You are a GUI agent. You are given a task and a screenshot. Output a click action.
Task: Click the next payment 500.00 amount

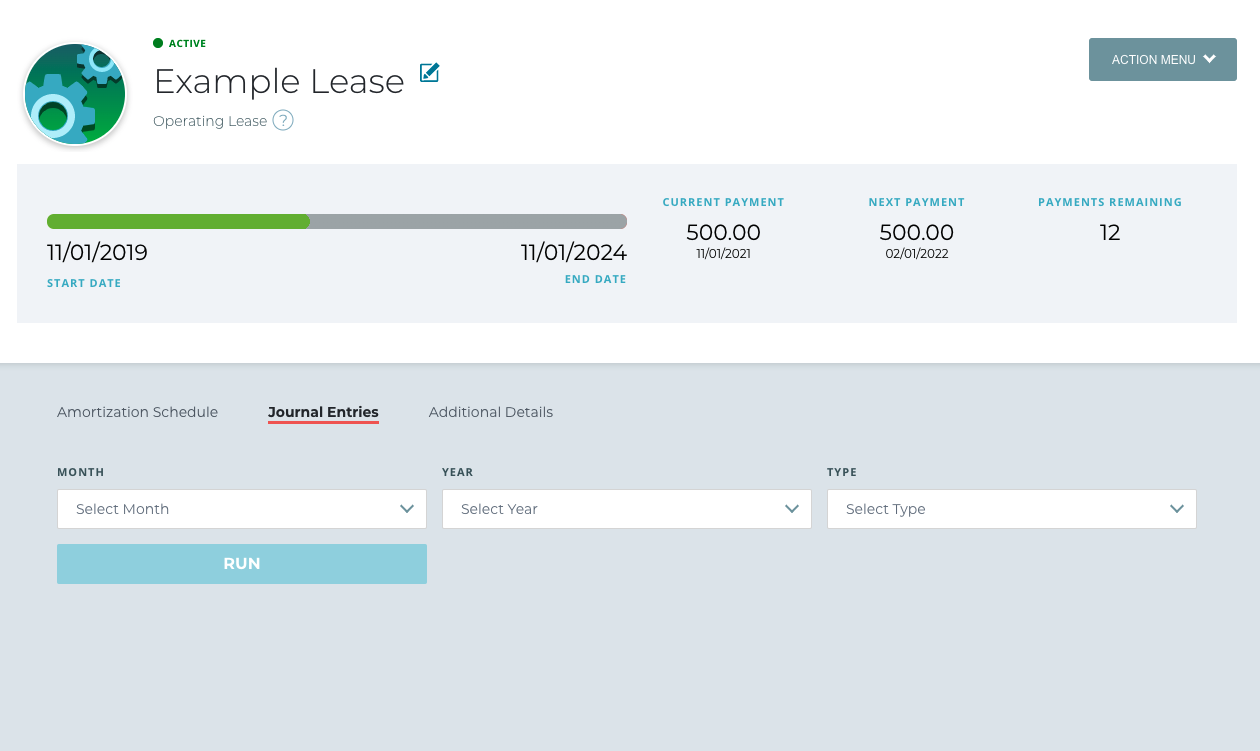click(916, 233)
